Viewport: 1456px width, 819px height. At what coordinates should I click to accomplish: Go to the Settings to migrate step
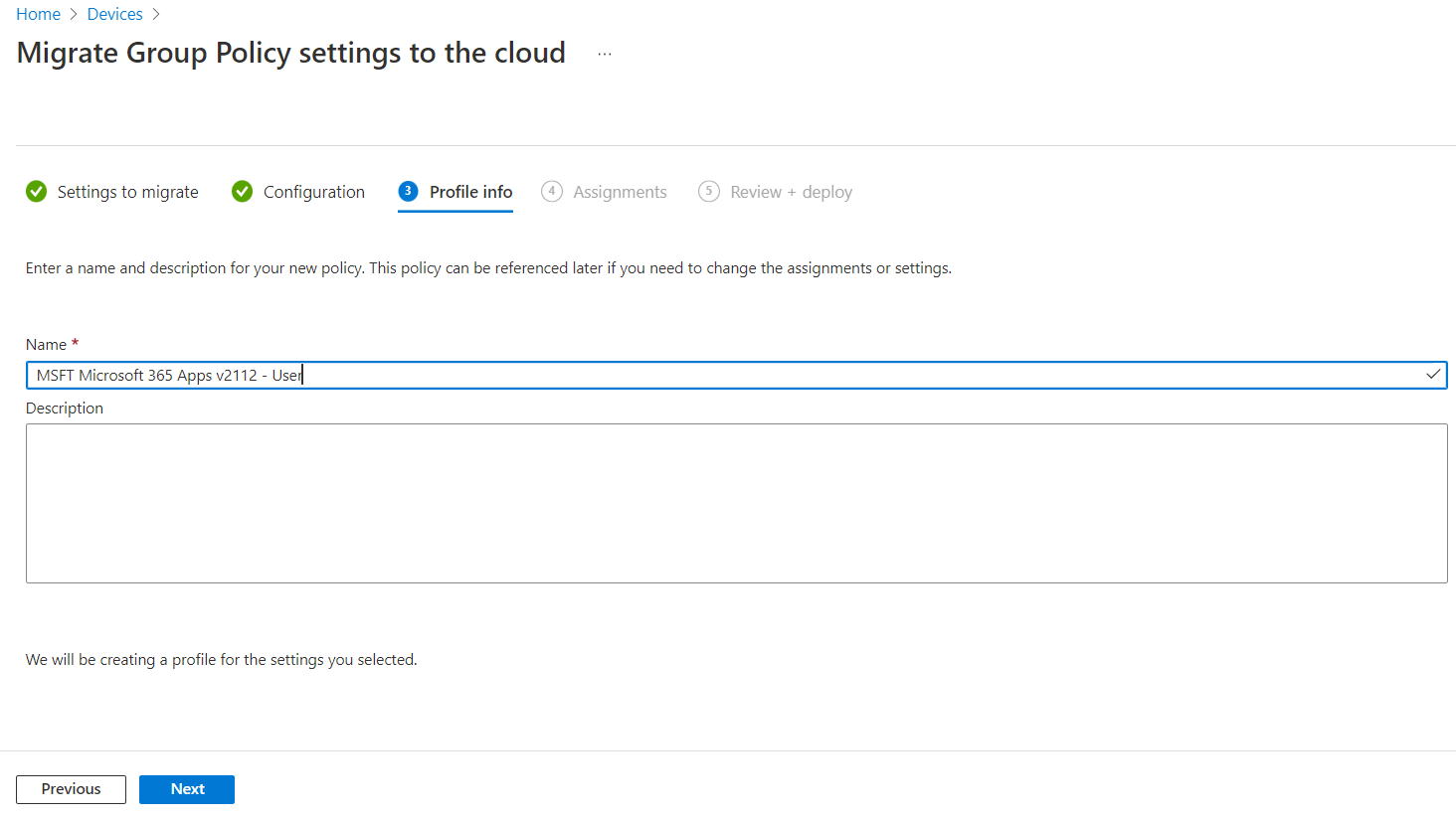pyautogui.click(x=127, y=192)
